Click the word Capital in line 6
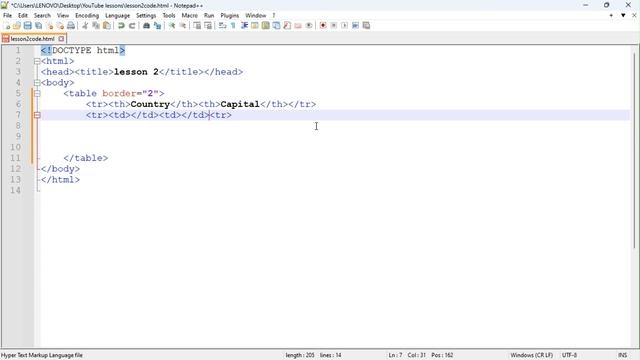Screen dimensions: 640x360 pyautogui.click(x=240, y=104)
